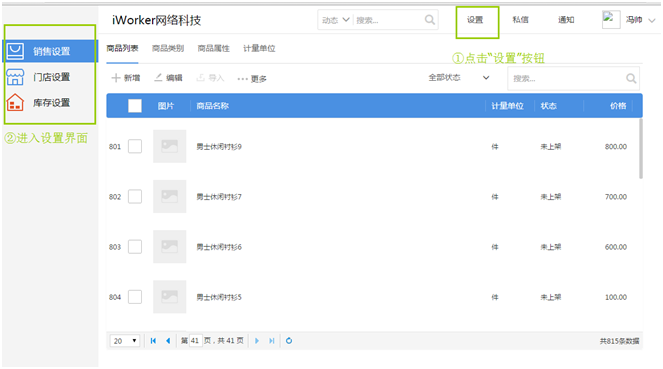The image size is (663, 369).
Task: Click the user name 冯帅
Action: click(634, 19)
